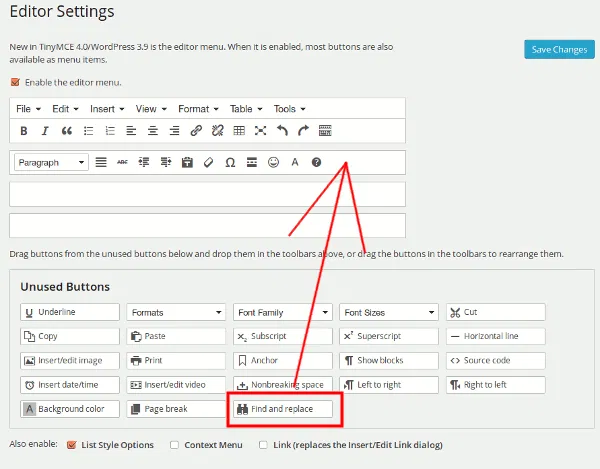The image size is (600, 469).
Task: Click the Special character omega icon
Action: click(x=230, y=162)
